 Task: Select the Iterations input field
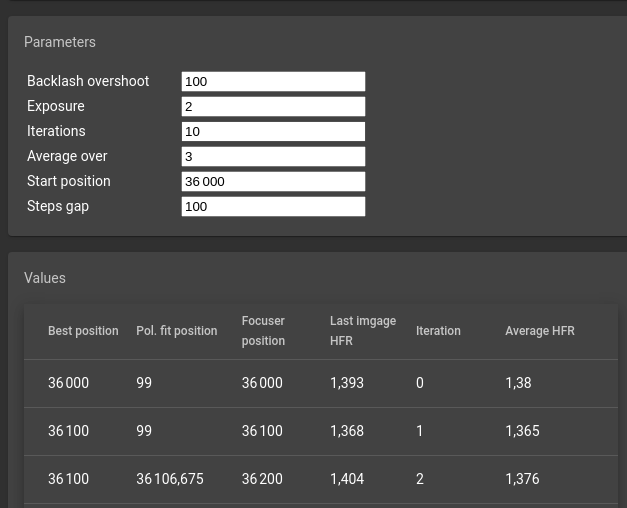[273, 131]
